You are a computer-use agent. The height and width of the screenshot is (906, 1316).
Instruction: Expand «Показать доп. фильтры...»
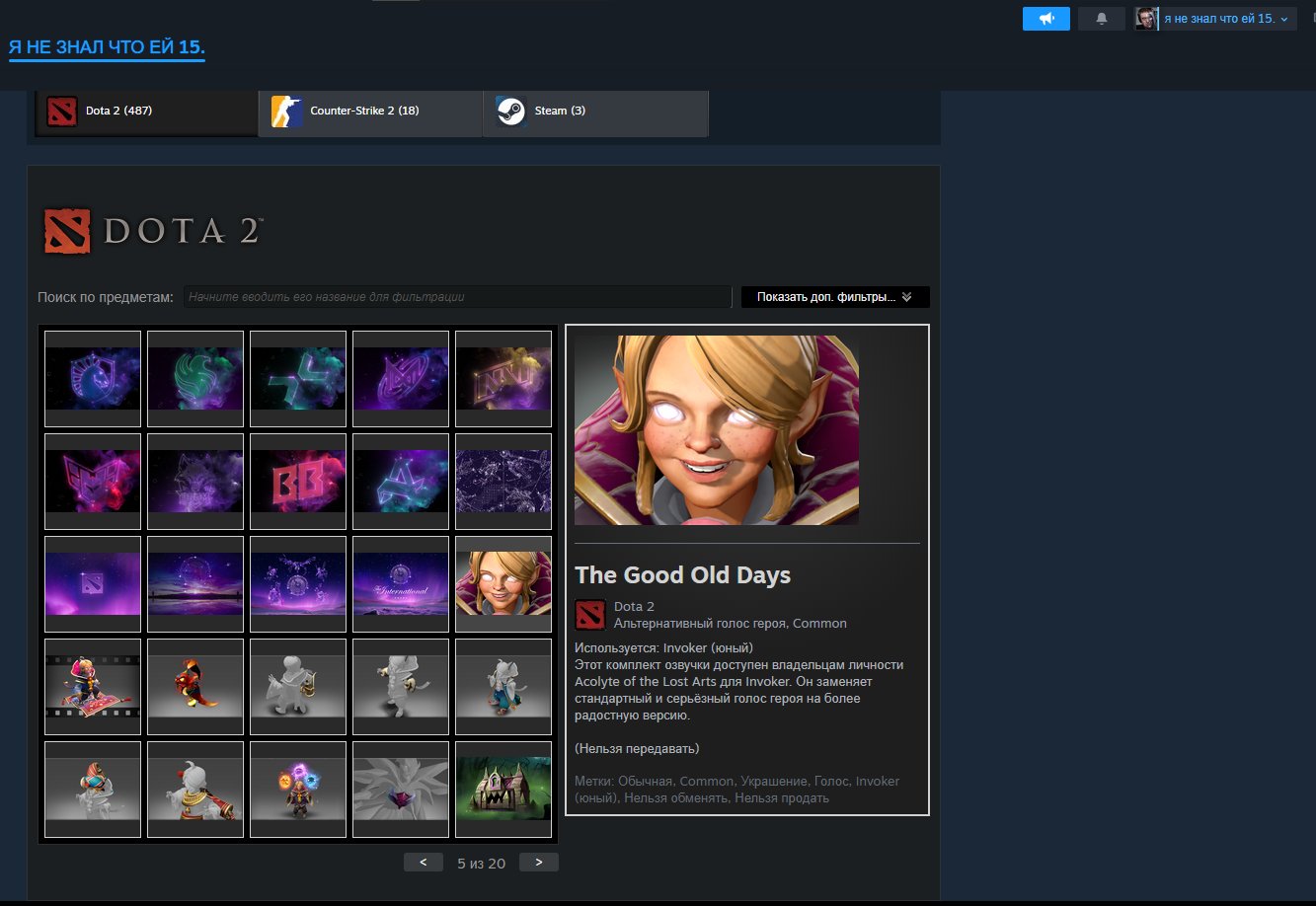pos(835,297)
